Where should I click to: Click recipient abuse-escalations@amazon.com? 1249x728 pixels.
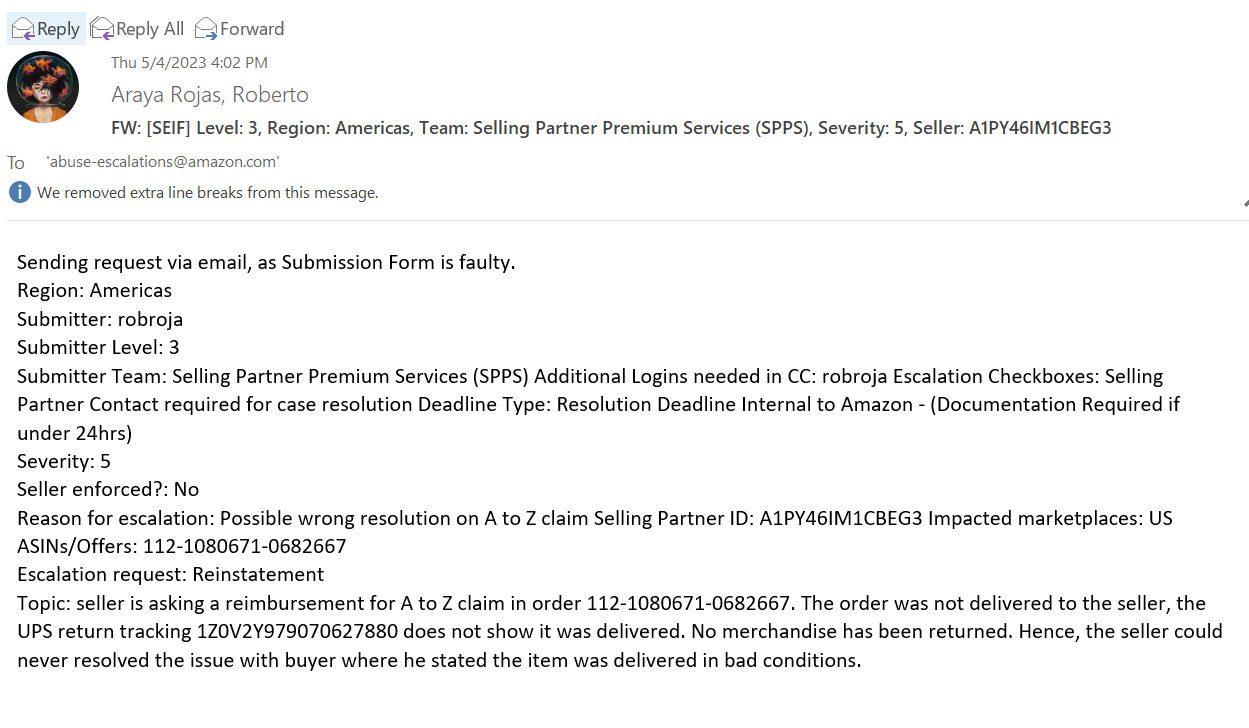click(x=163, y=161)
